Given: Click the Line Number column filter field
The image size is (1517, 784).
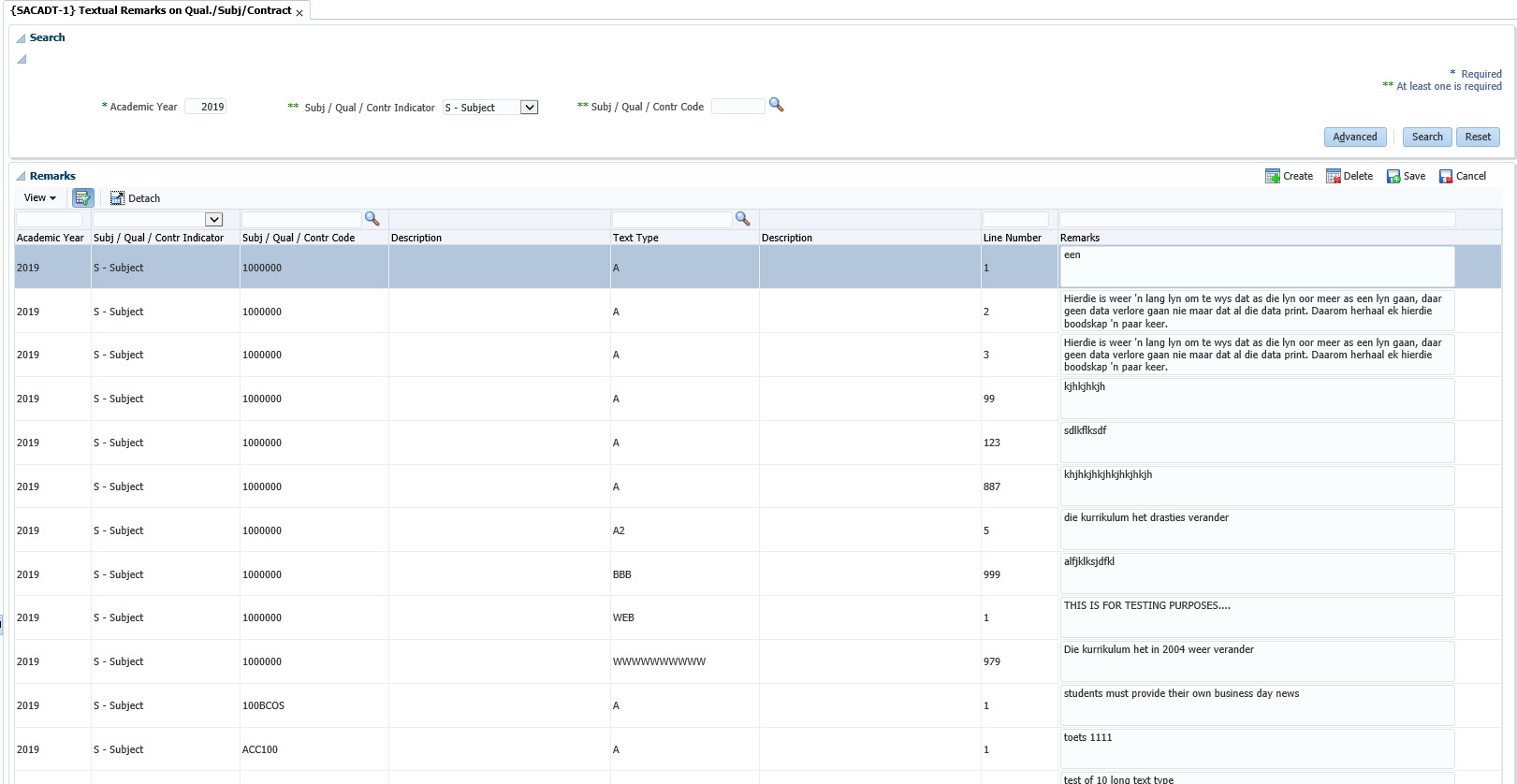Looking at the screenshot, I should (1015, 220).
